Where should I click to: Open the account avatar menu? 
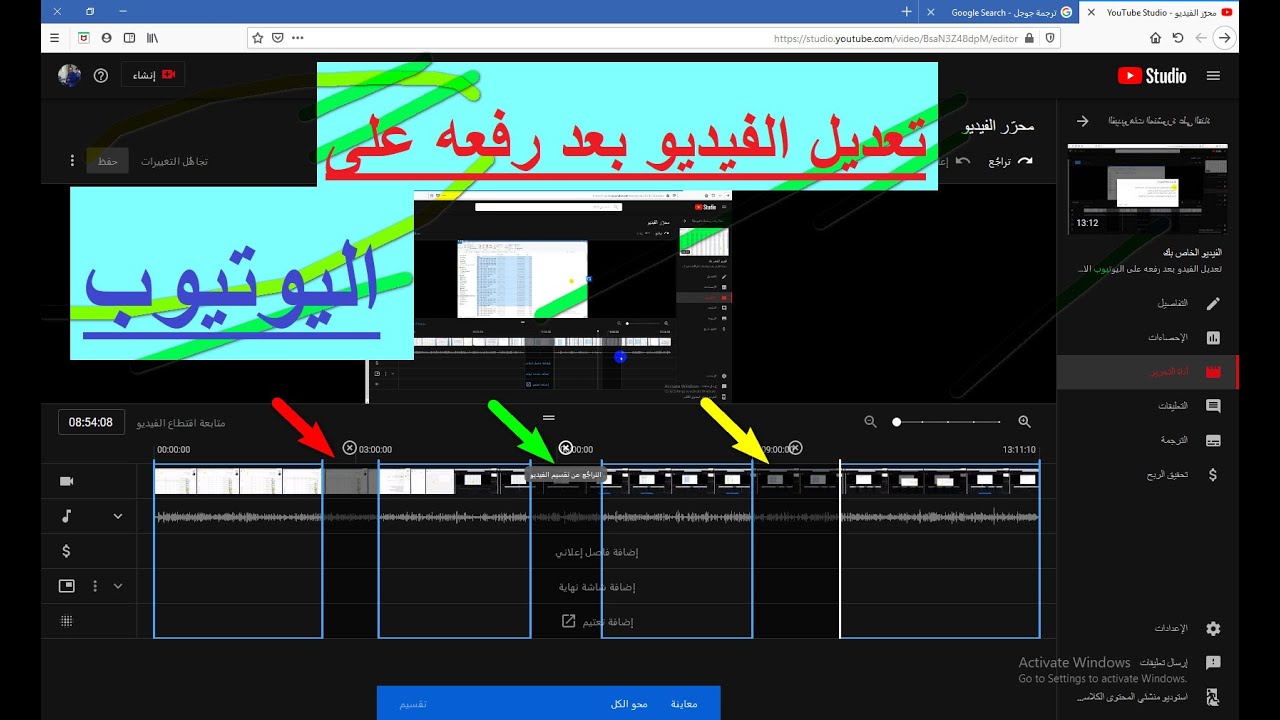click(69, 75)
